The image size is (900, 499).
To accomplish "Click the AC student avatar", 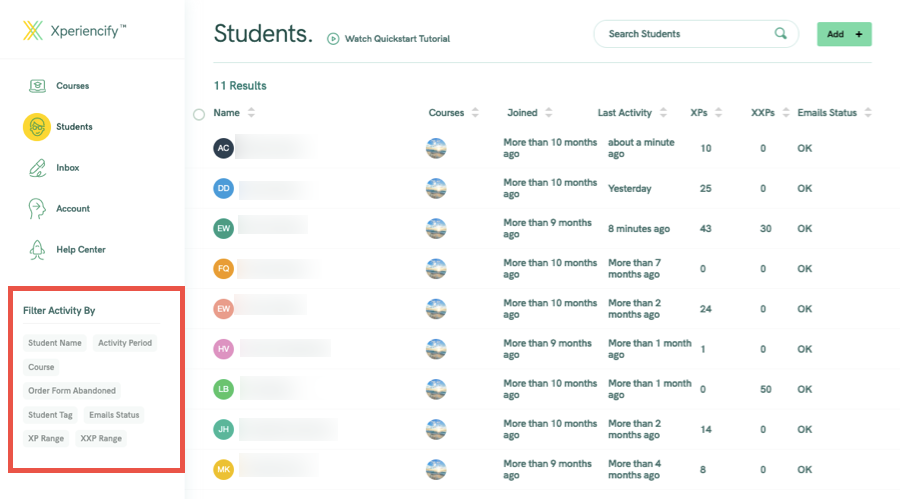I will [x=223, y=148].
